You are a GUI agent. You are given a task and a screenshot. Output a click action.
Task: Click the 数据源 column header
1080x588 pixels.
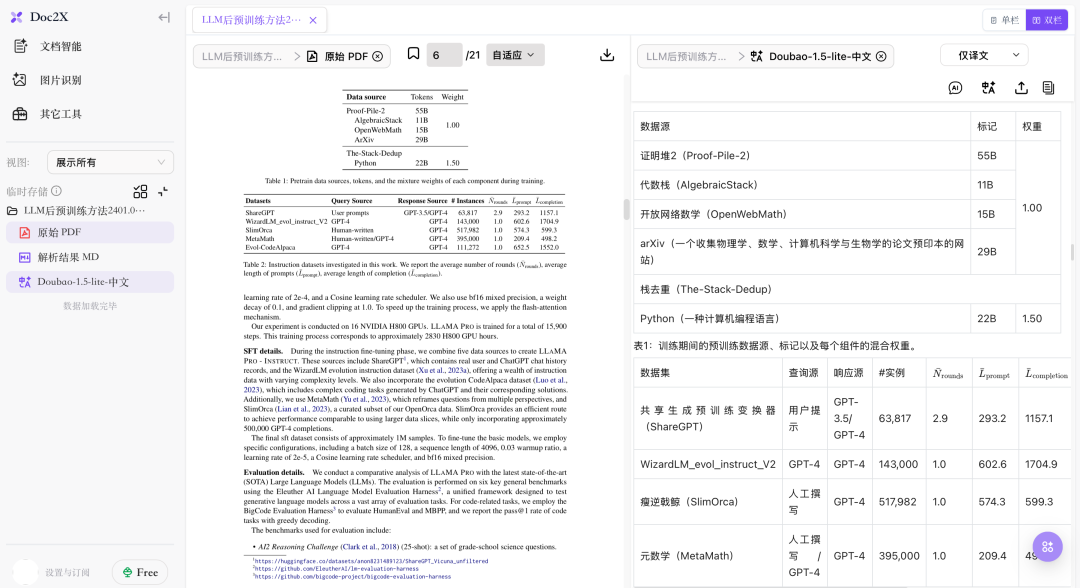pos(802,127)
